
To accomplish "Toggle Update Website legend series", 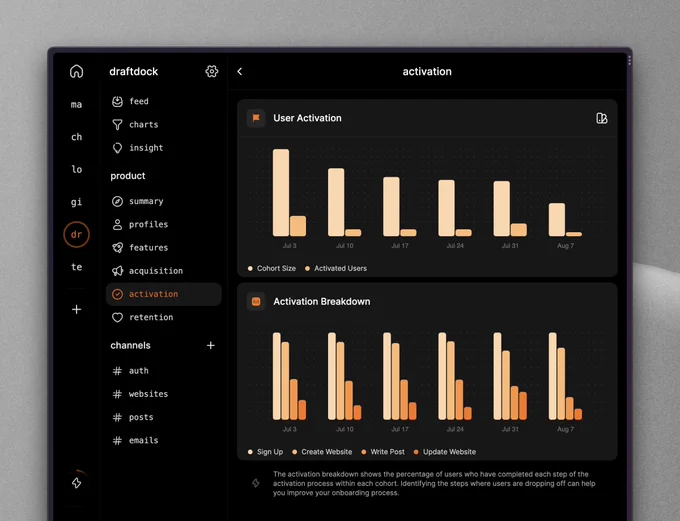I will pos(445,452).
